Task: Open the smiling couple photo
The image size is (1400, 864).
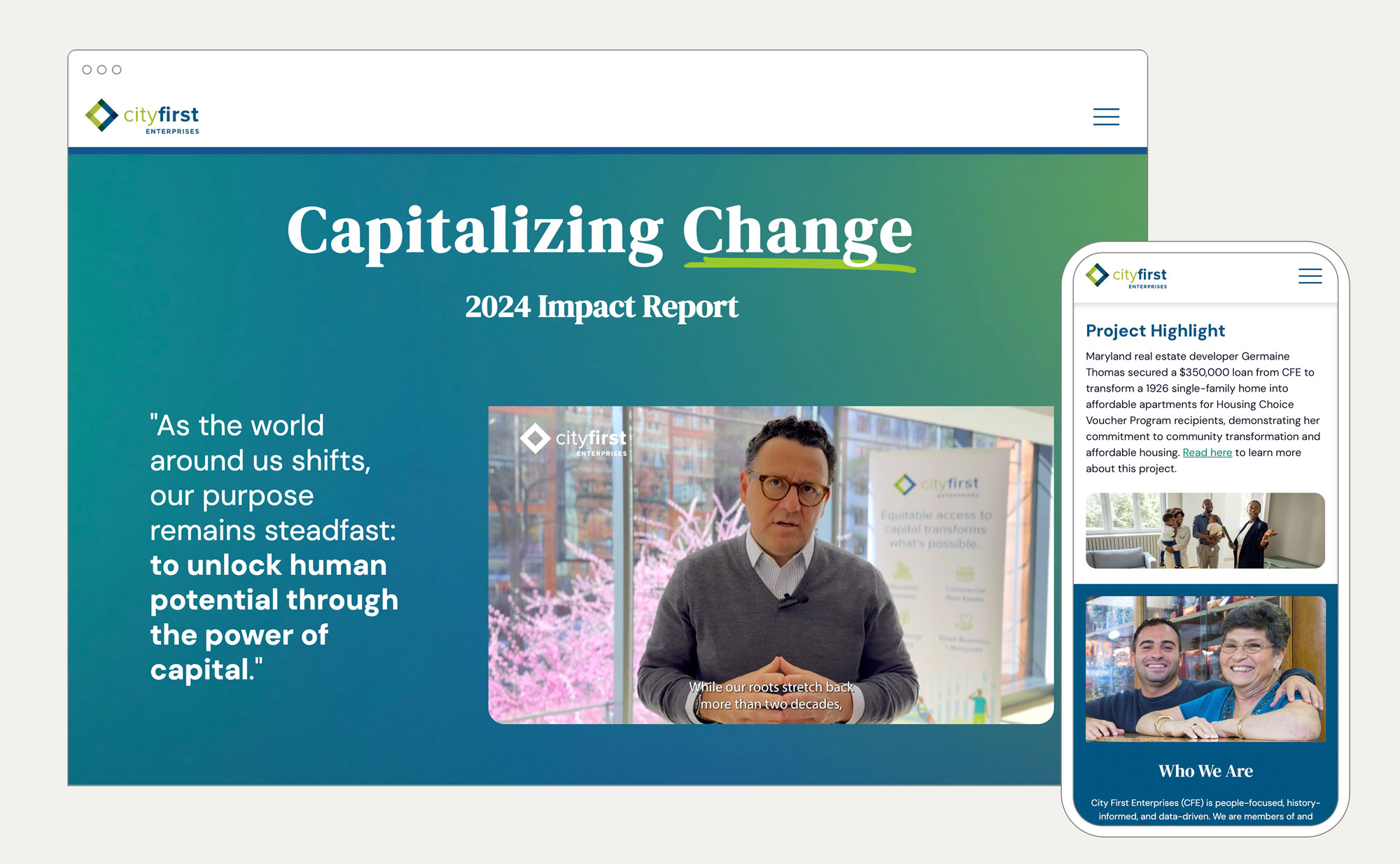Action: pyautogui.click(x=1205, y=669)
